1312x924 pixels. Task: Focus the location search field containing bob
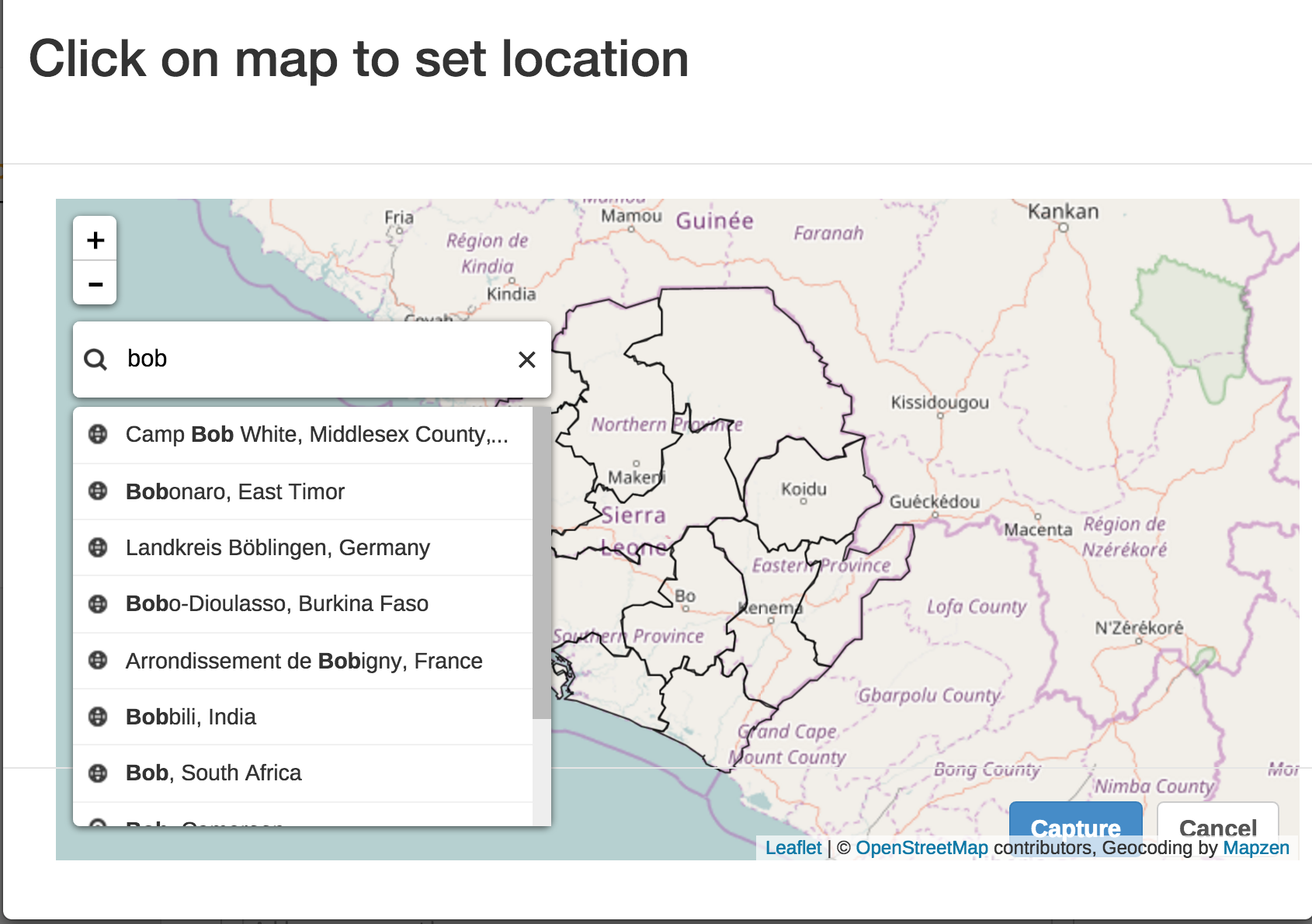pos(311,359)
